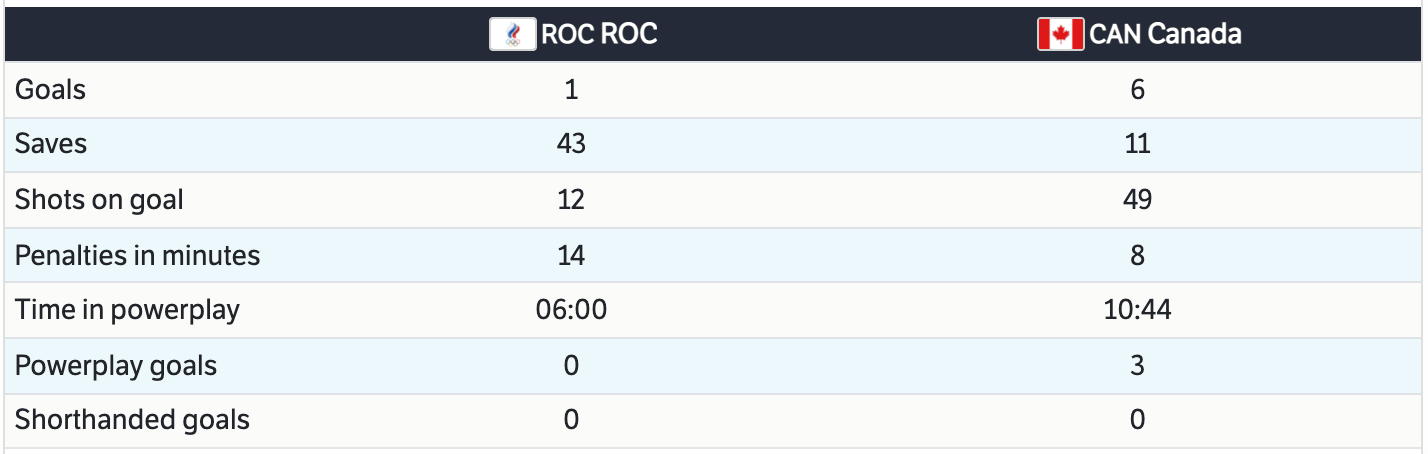Click Canada's shots on goal value 49

[x=1137, y=200]
